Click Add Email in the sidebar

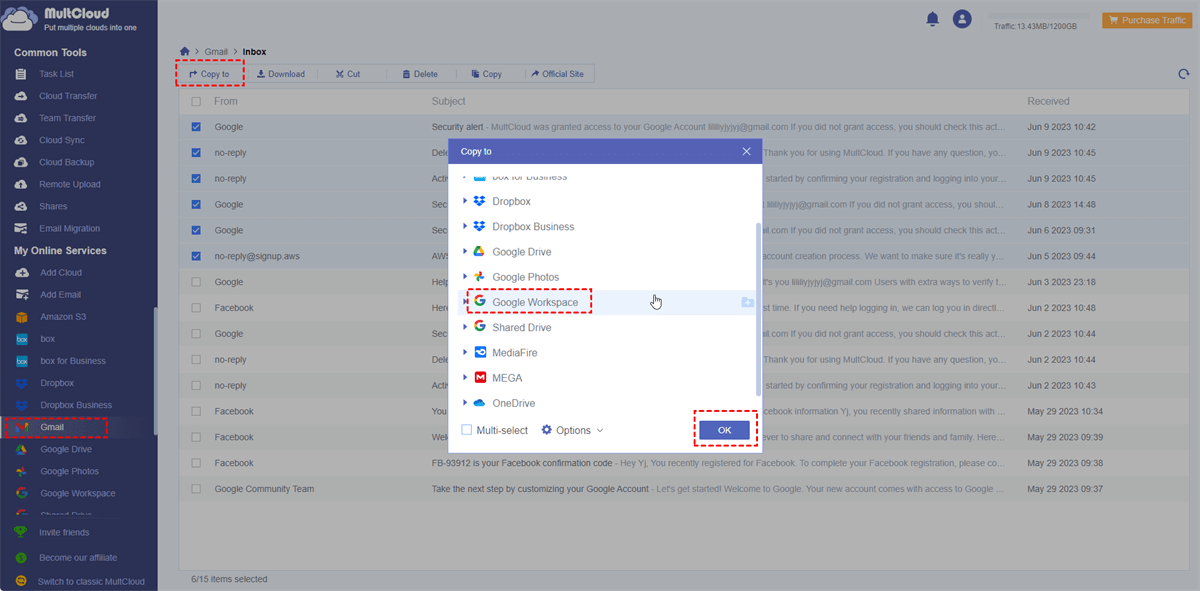[60, 295]
